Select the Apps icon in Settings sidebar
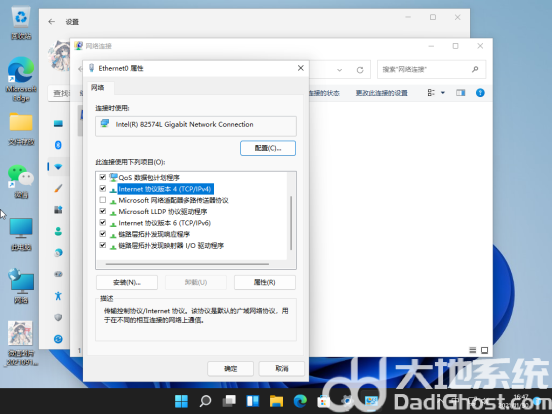Viewport: 552px width, 414px height. coord(58,210)
